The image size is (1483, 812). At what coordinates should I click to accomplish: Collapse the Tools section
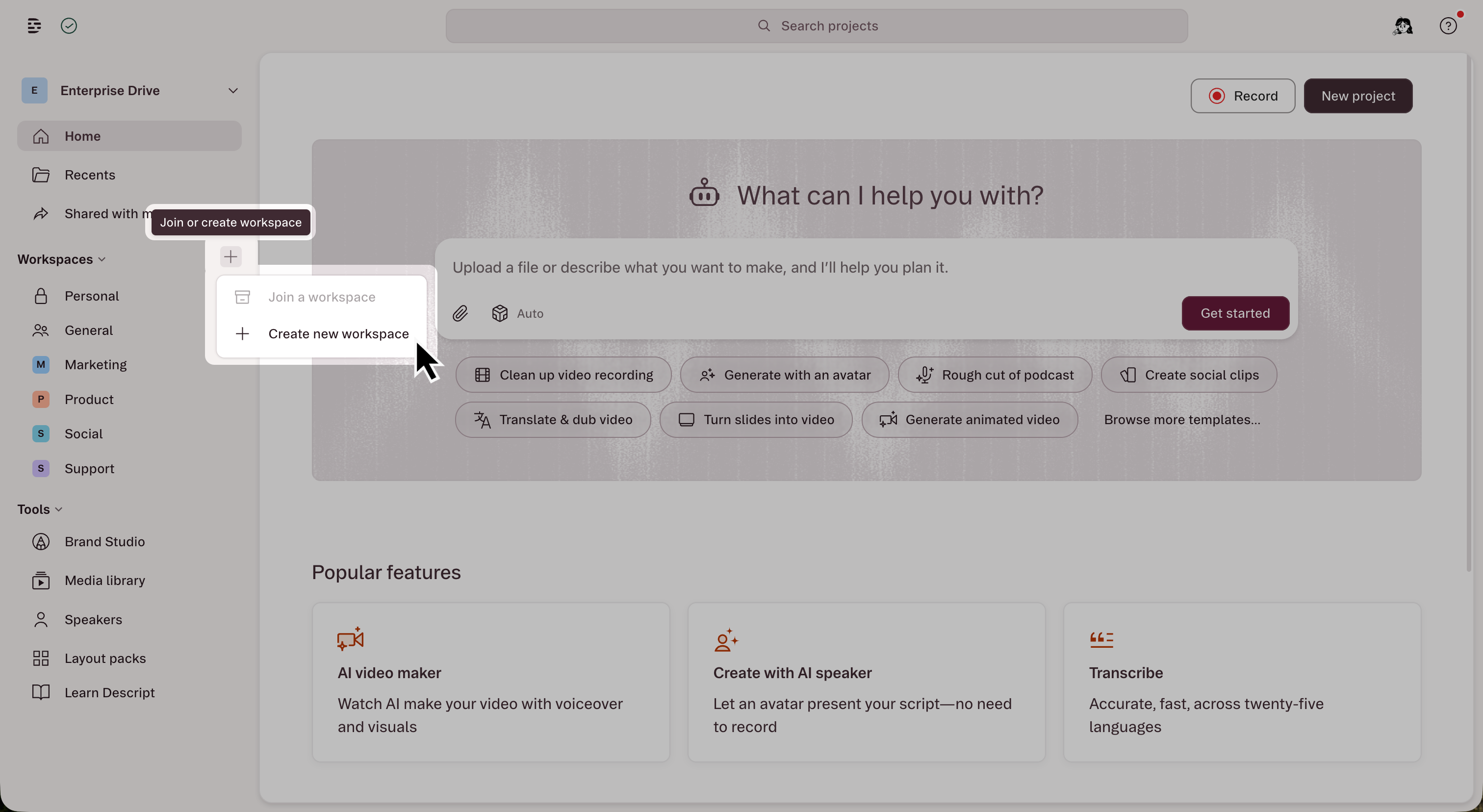[x=40, y=508]
